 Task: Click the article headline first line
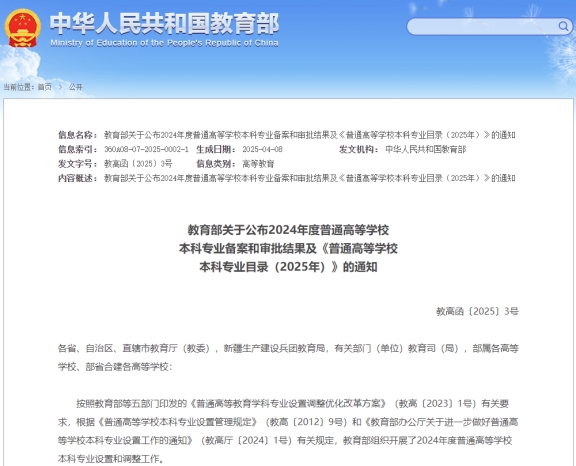pyautogui.click(x=288, y=230)
